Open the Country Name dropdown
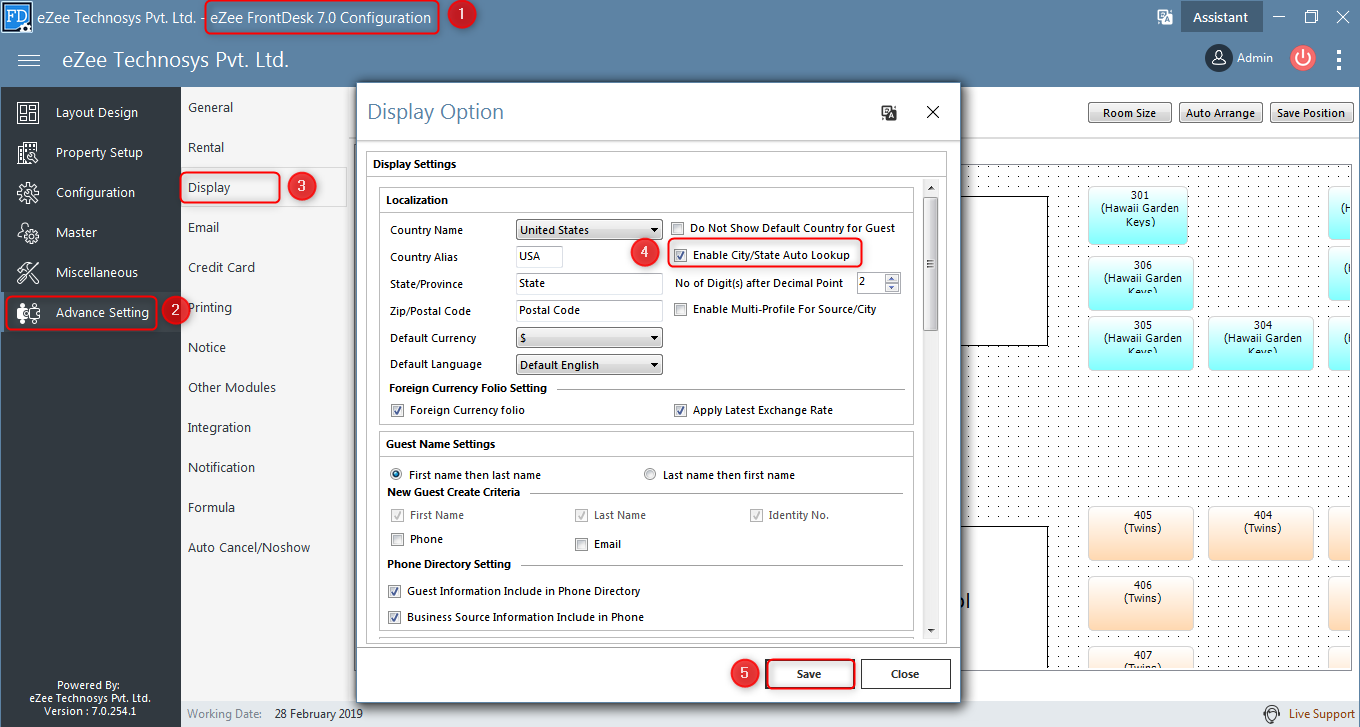 pos(589,229)
